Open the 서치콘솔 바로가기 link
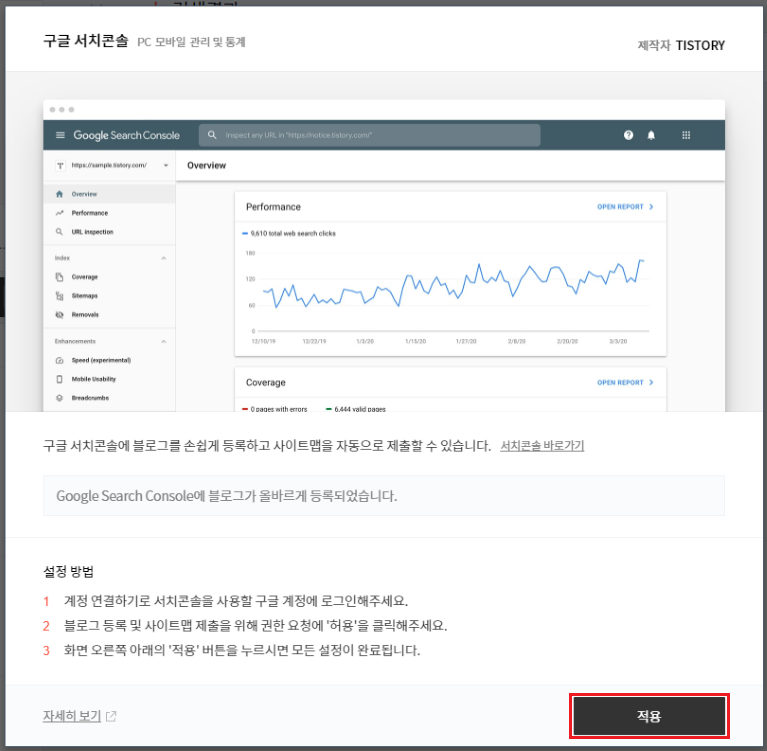767x751 pixels. click(542, 445)
